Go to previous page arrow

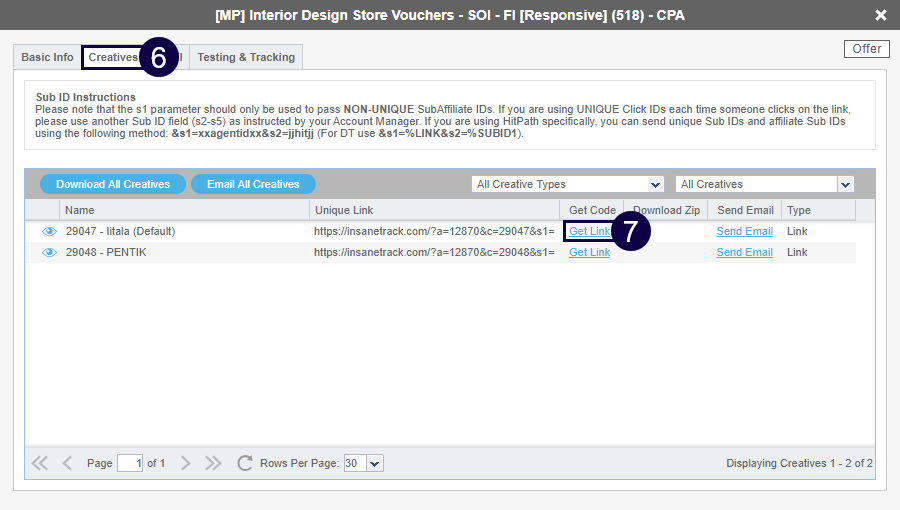pos(67,463)
